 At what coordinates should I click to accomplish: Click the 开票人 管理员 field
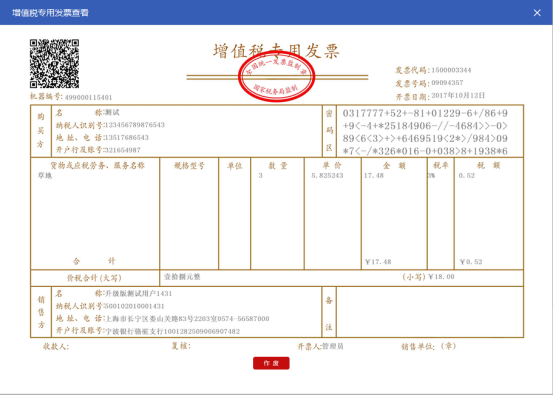(x=321, y=347)
